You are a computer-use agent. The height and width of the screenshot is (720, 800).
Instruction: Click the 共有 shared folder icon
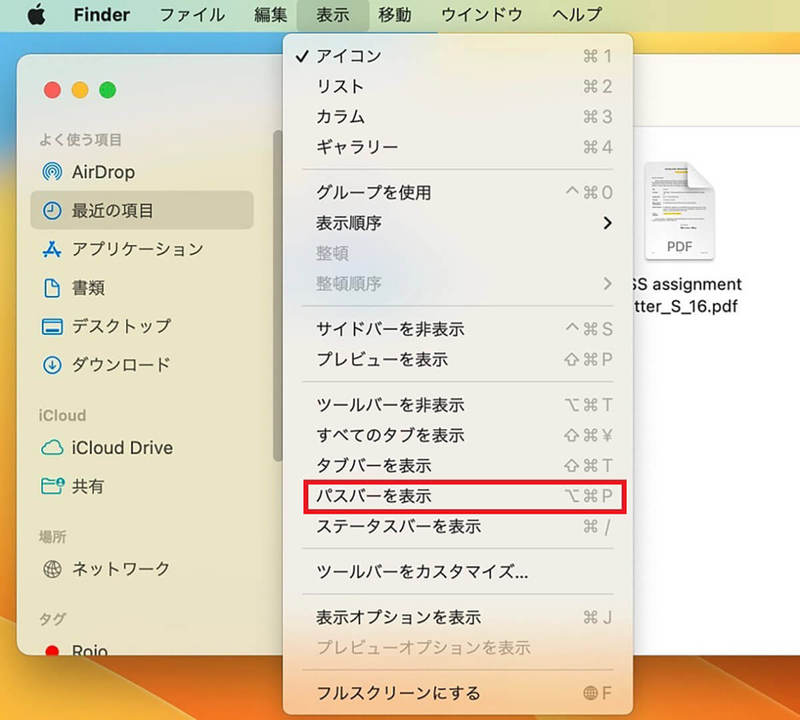point(52,486)
